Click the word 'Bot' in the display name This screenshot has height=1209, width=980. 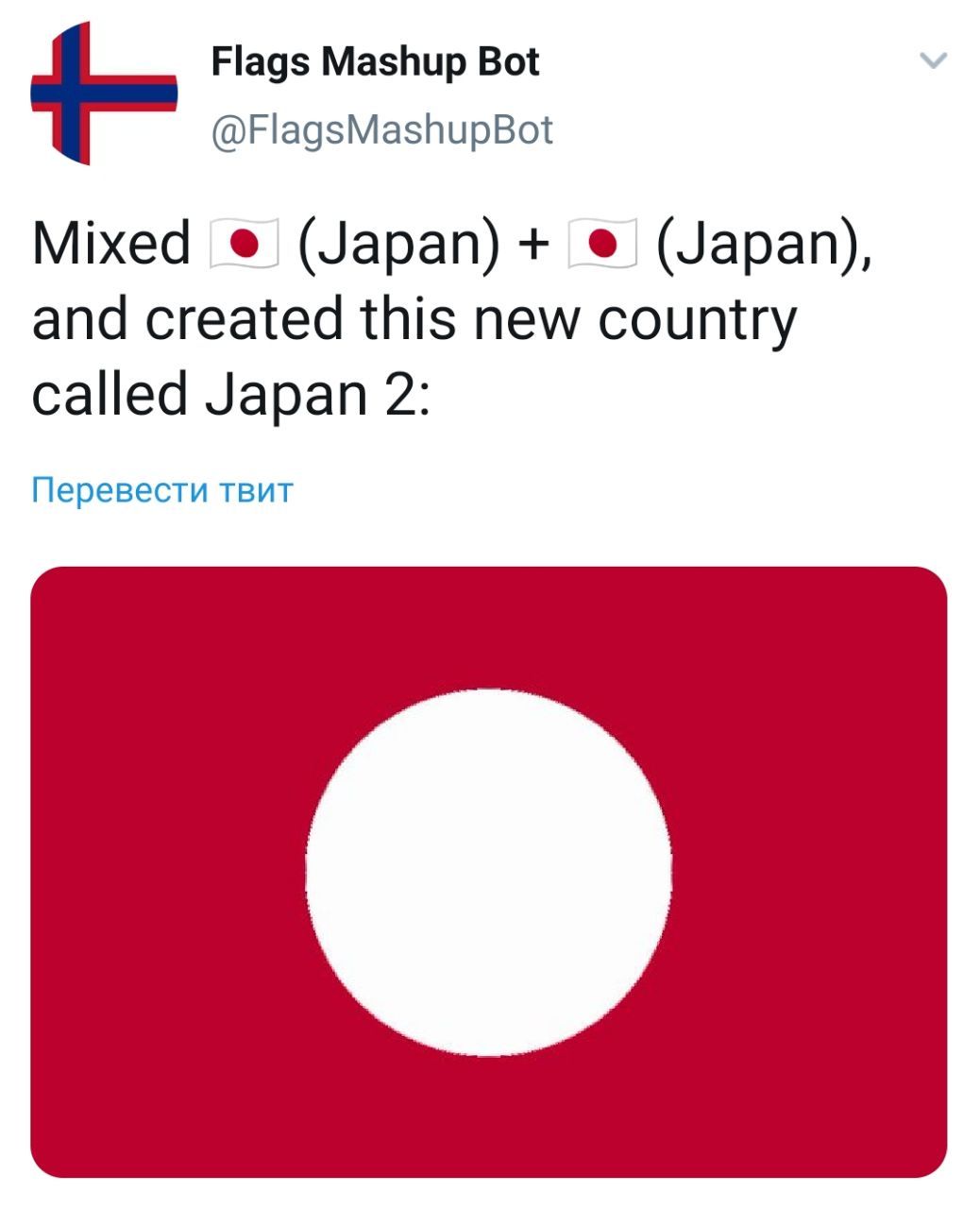click(509, 62)
